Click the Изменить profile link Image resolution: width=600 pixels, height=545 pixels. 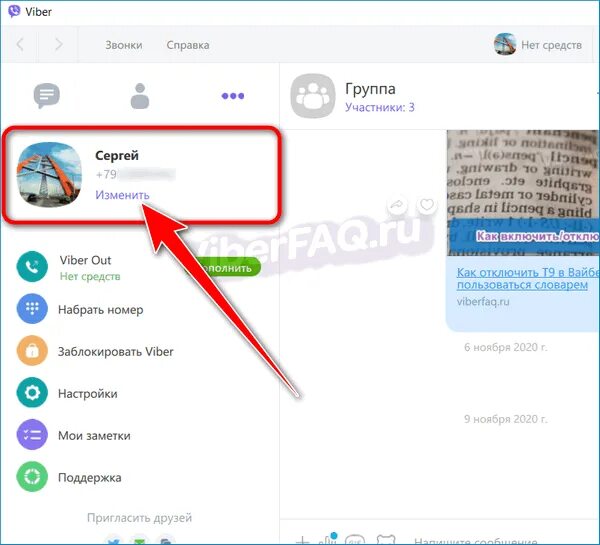[122, 195]
